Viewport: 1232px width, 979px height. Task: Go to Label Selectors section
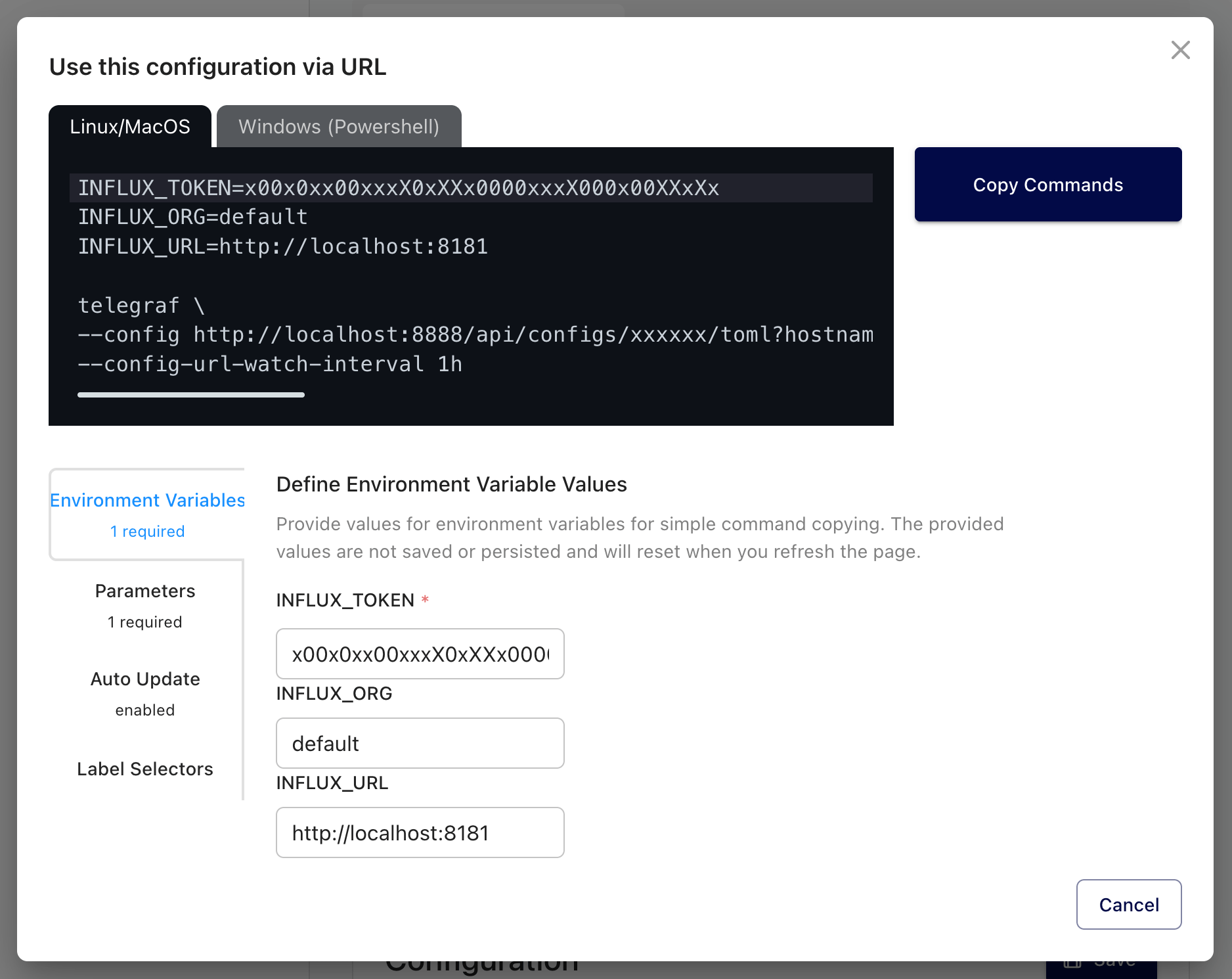pyautogui.click(x=145, y=769)
